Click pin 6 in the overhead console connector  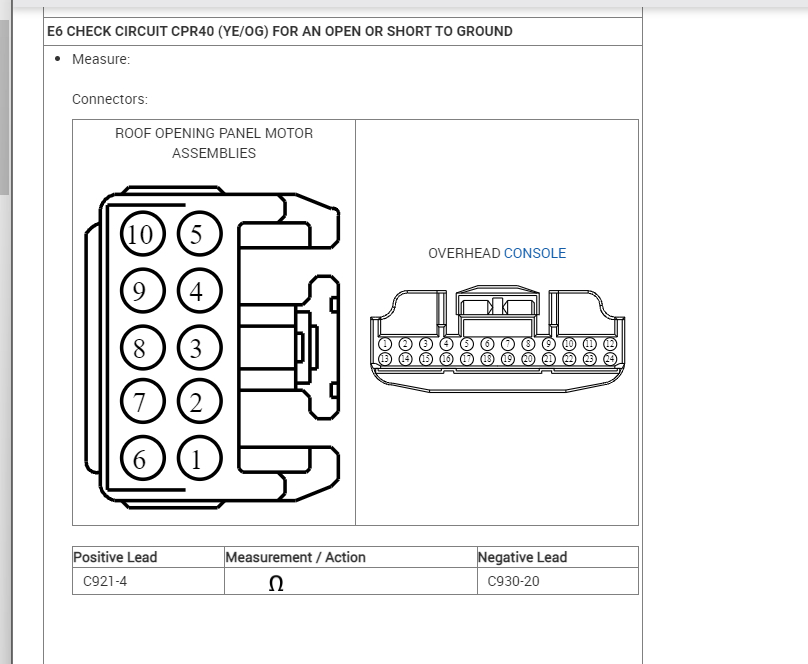[x=487, y=344]
